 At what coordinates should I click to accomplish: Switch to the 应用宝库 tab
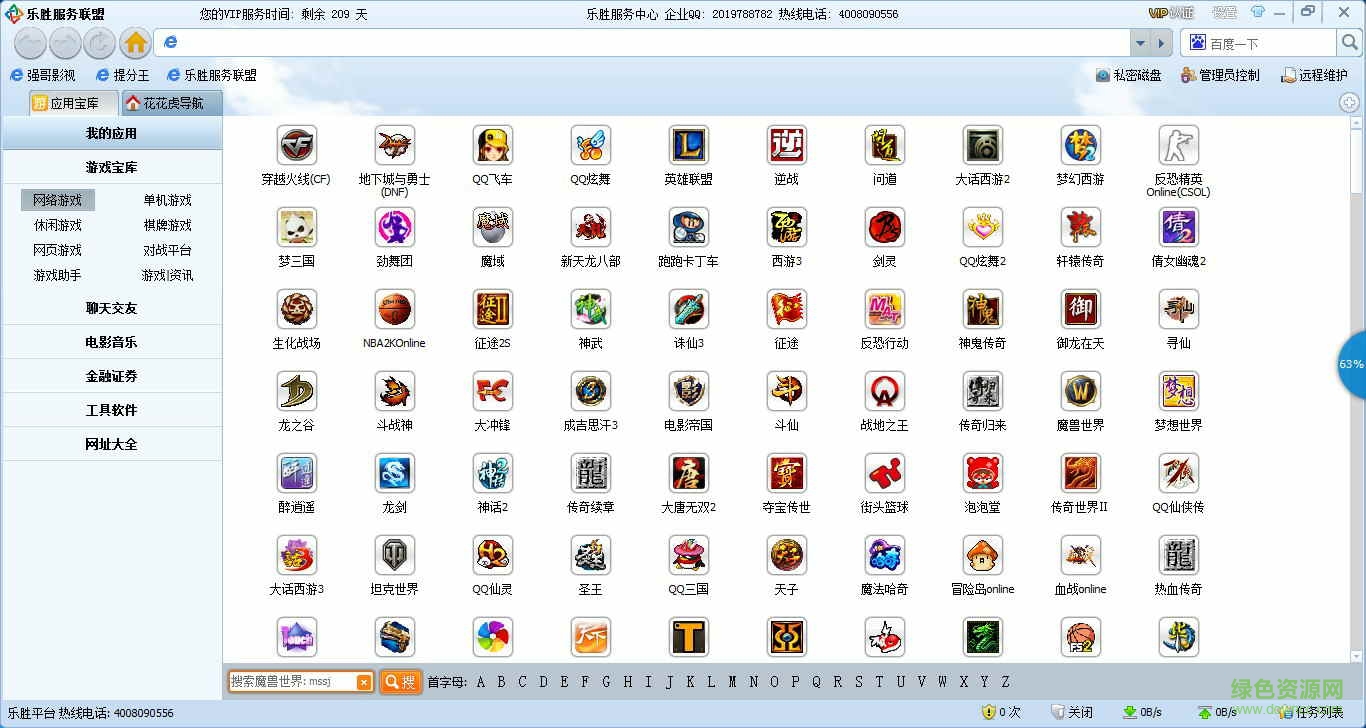72,102
